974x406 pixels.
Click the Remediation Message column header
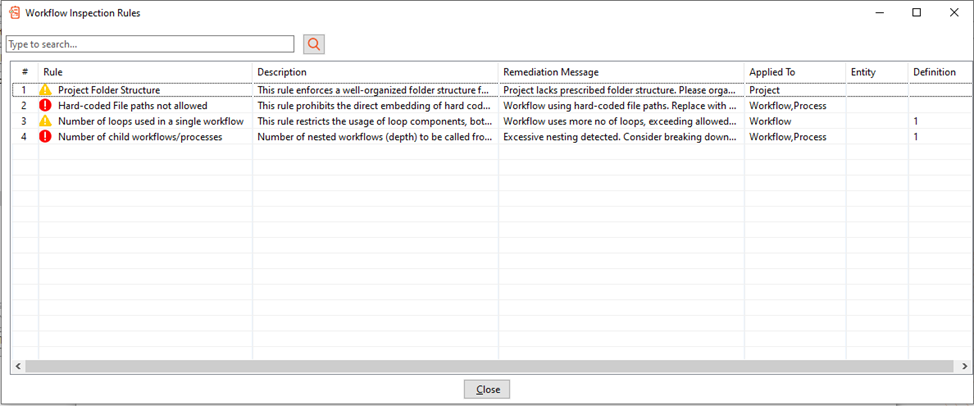620,72
